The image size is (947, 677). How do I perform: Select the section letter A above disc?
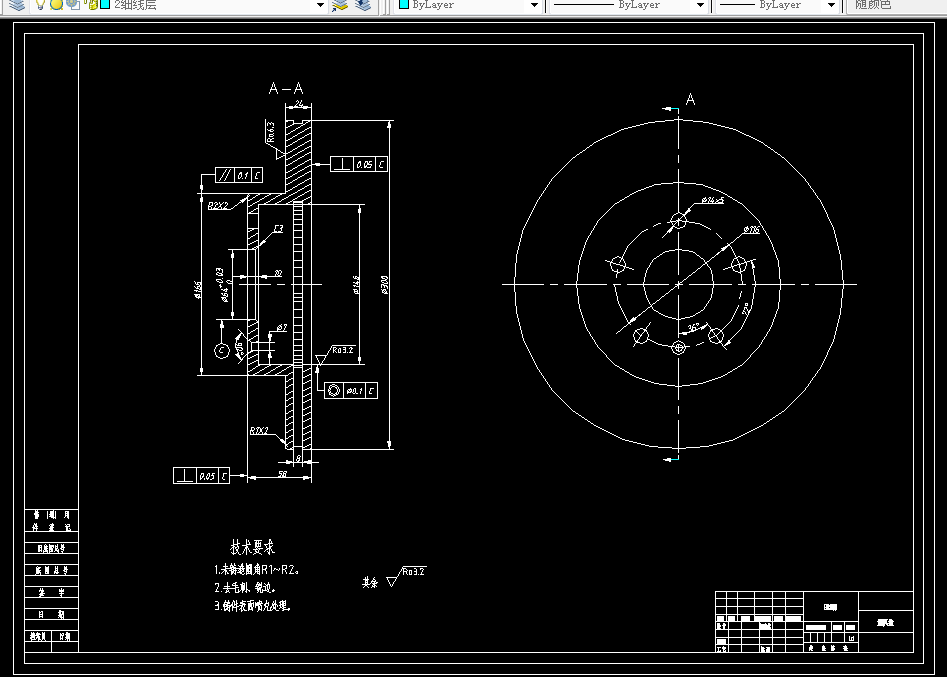click(x=690, y=100)
